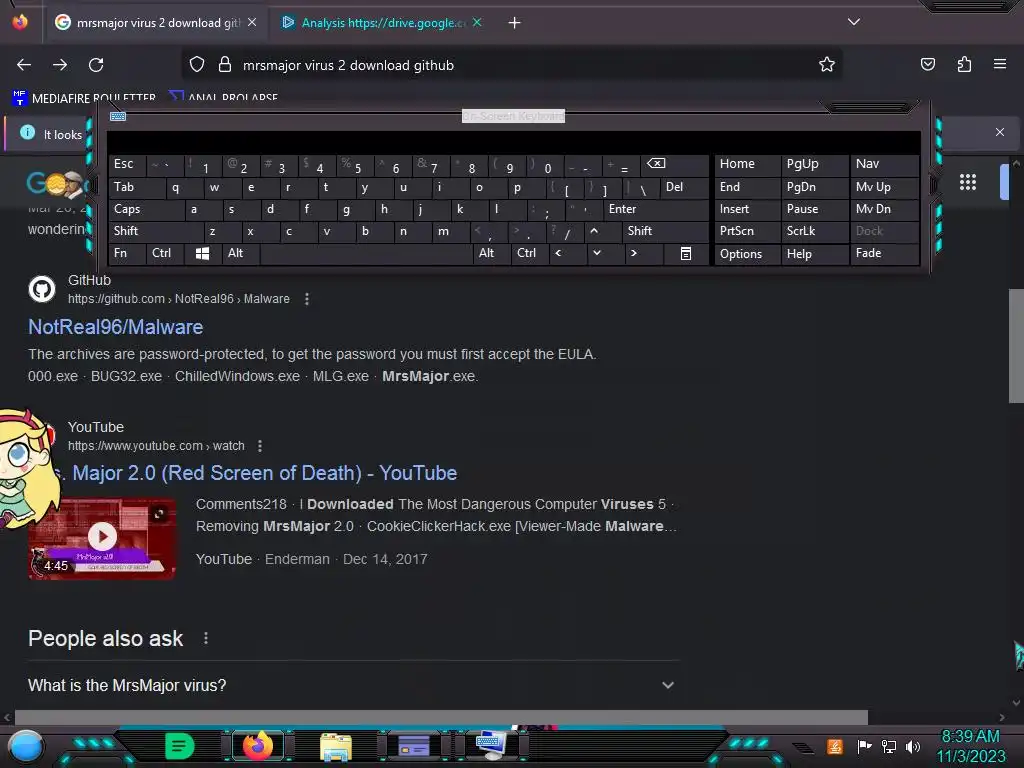Screen dimensions: 1024x768
Task: Reload the current page
Action: tap(96, 65)
